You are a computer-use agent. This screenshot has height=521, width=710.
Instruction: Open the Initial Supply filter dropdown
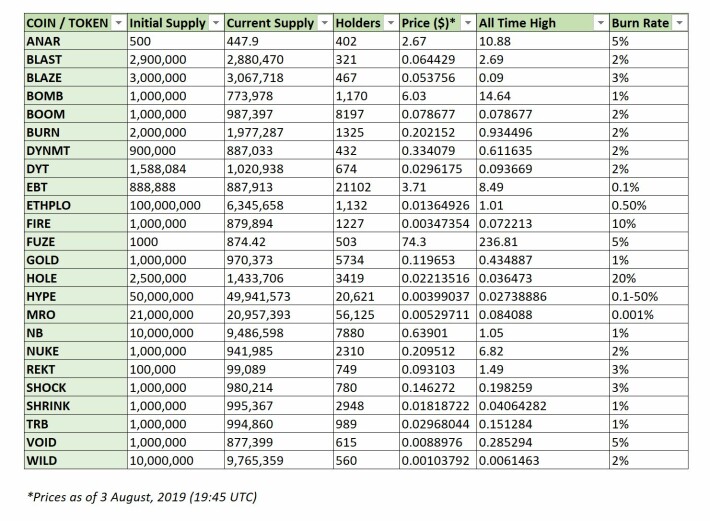point(216,23)
